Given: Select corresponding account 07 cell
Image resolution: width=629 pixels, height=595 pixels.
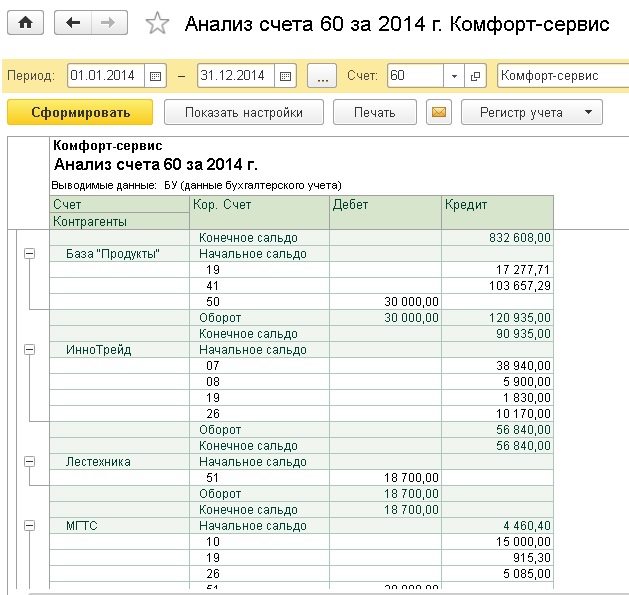Looking at the screenshot, I should [x=260, y=366].
